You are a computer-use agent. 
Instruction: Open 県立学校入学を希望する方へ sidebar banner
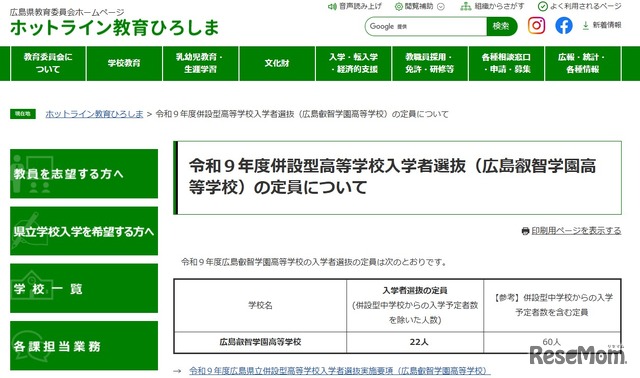(x=84, y=231)
